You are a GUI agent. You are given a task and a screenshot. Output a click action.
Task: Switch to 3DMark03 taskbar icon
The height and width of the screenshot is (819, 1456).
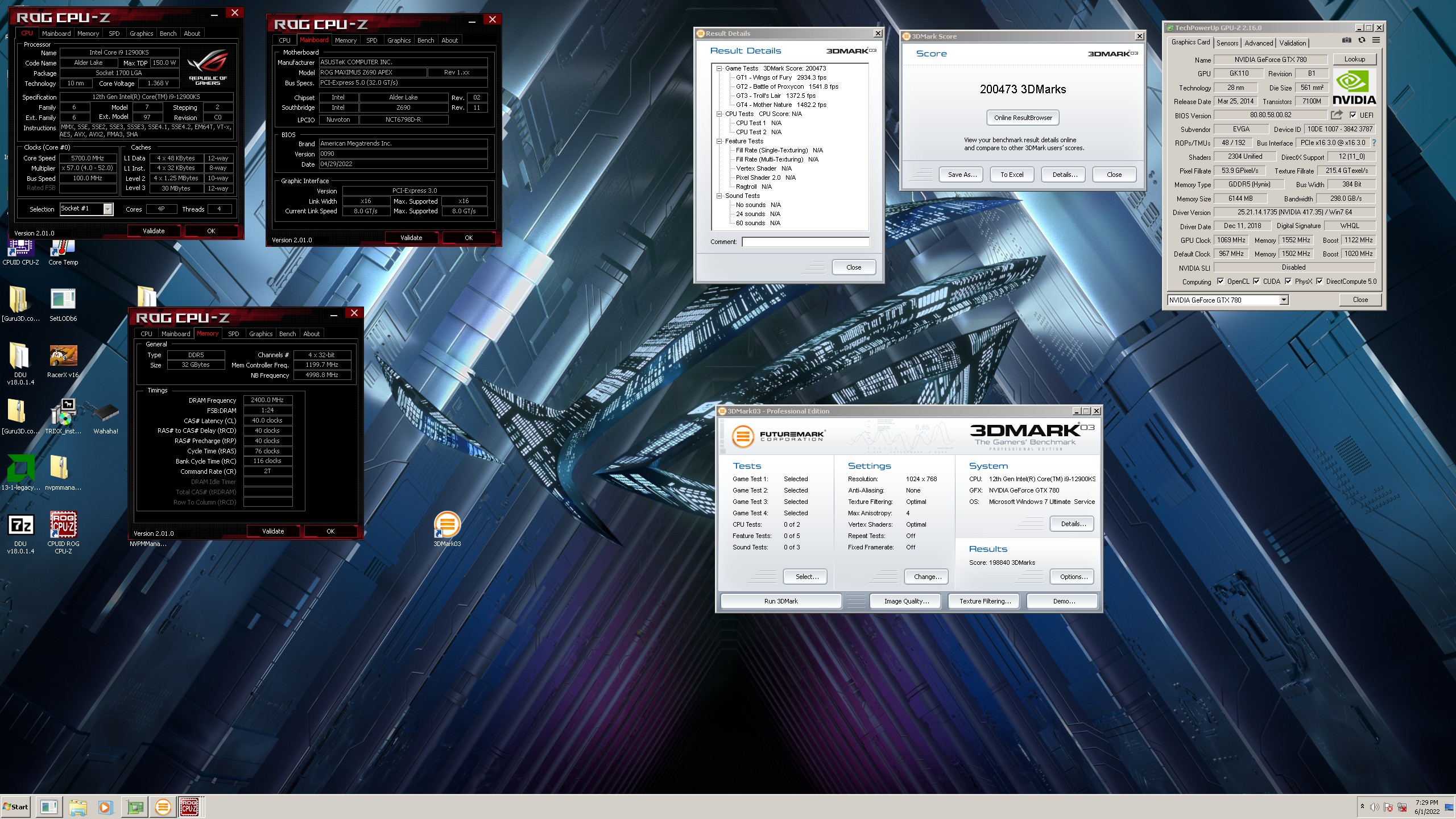click(163, 806)
